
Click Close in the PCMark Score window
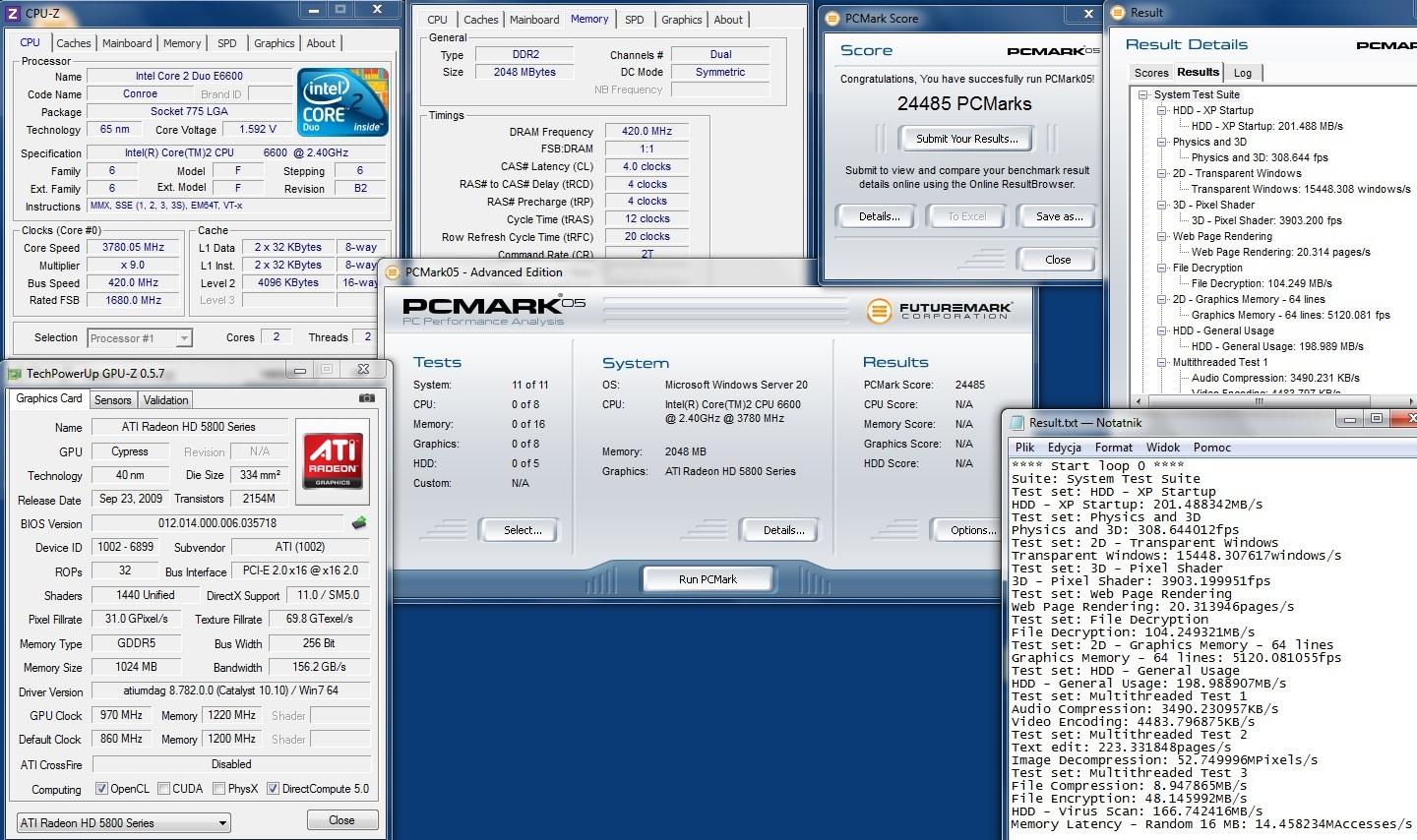[1057, 260]
